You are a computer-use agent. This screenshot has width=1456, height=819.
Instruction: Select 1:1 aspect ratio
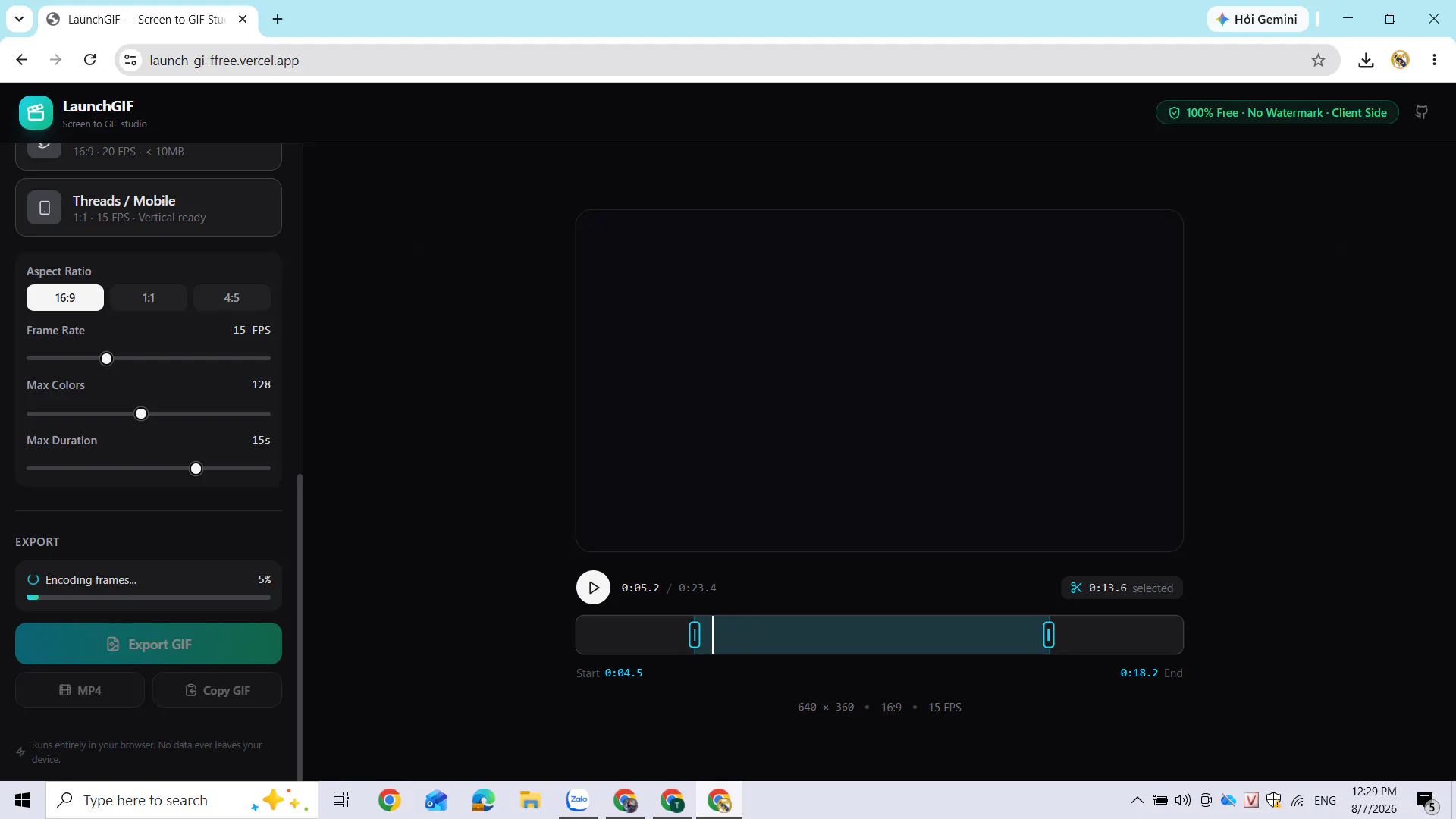click(149, 298)
